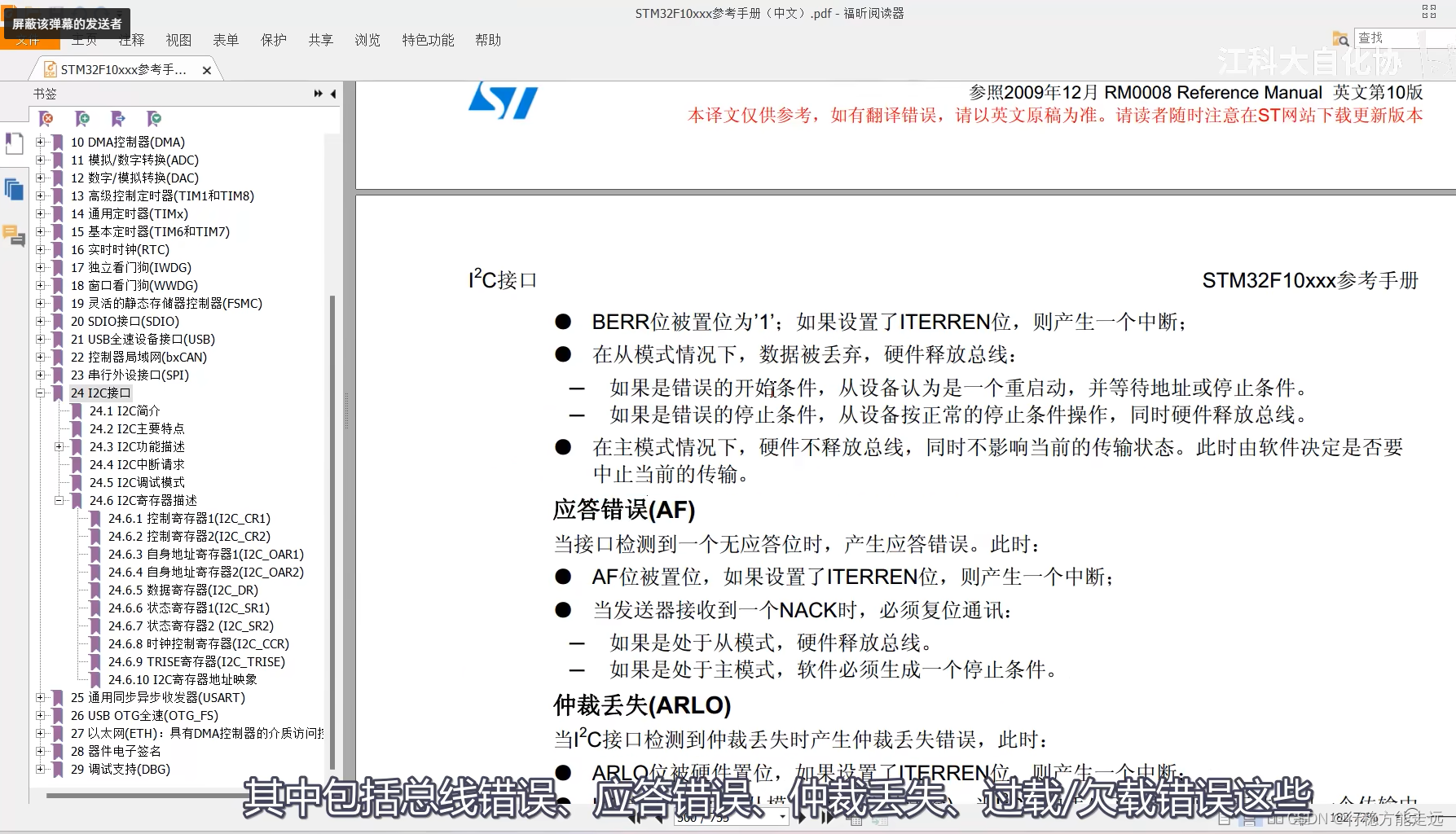Expand the 24.3 I2C功能描述 bookmark

click(59, 446)
